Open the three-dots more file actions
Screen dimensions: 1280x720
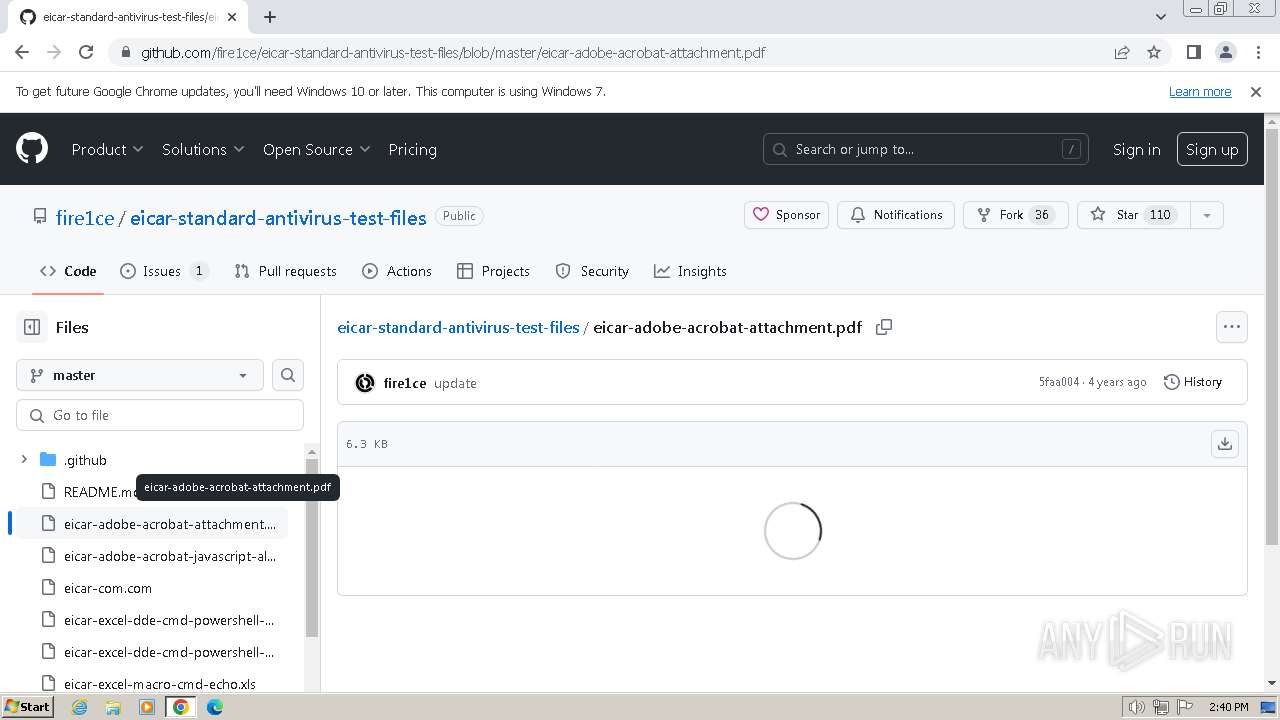point(1232,327)
